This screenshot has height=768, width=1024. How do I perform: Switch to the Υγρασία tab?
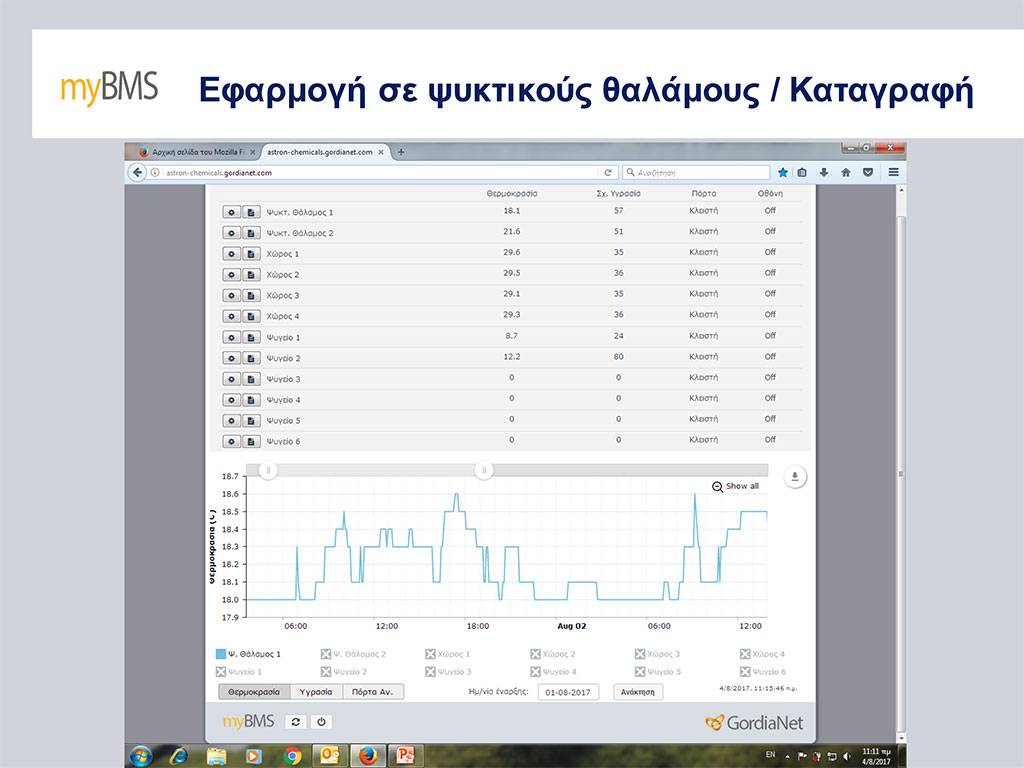pos(317,692)
